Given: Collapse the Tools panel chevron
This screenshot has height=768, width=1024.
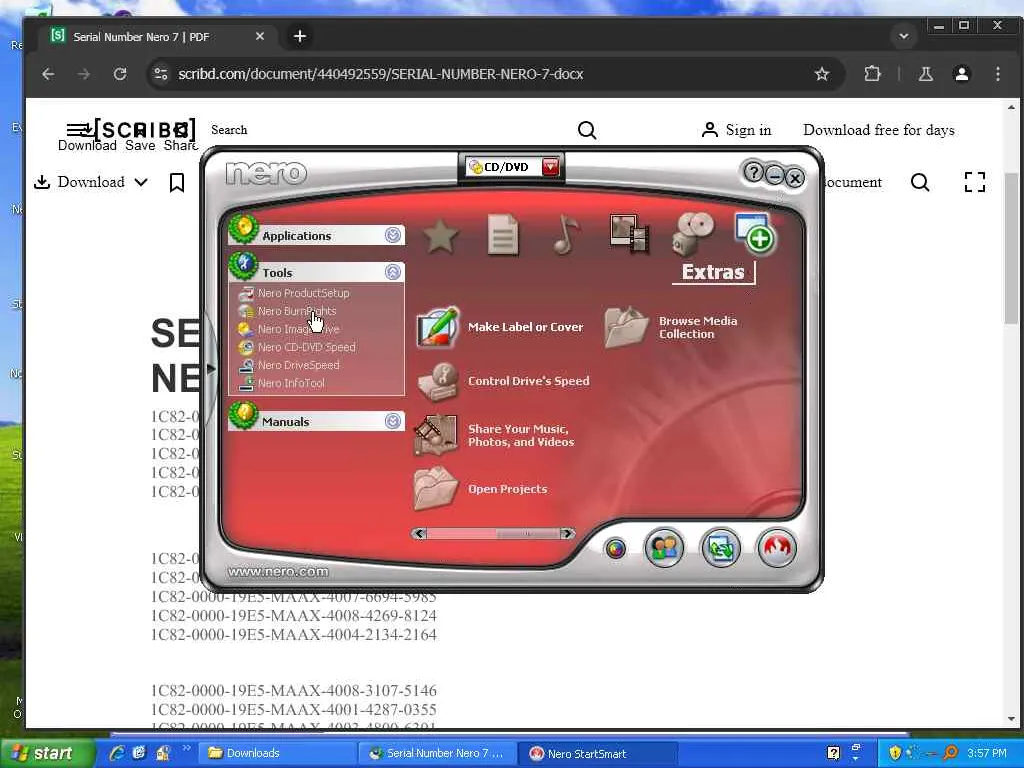Looking at the screenshot, I should (392, 272).
